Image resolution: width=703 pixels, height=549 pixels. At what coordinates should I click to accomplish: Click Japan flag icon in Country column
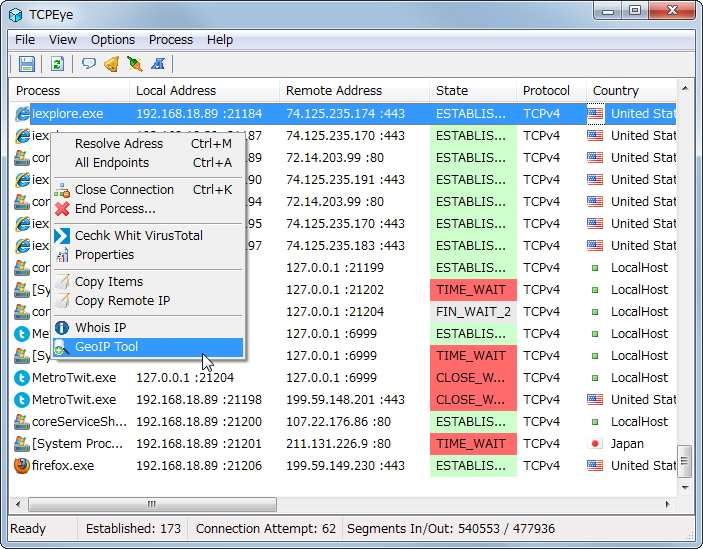pyautogui.click(x=595, y=444)
